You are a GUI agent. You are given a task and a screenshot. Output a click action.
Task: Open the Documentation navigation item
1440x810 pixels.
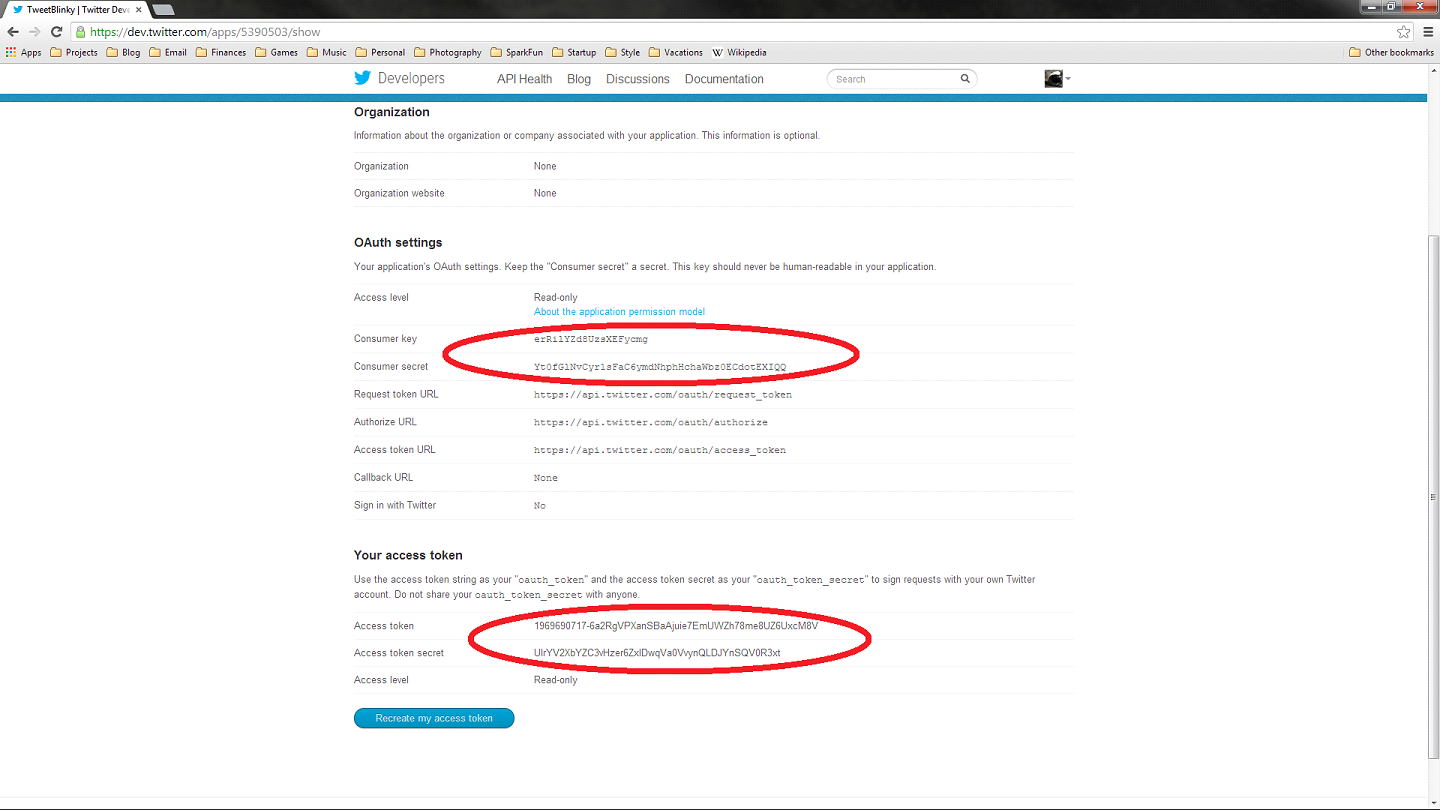point(724,79)
